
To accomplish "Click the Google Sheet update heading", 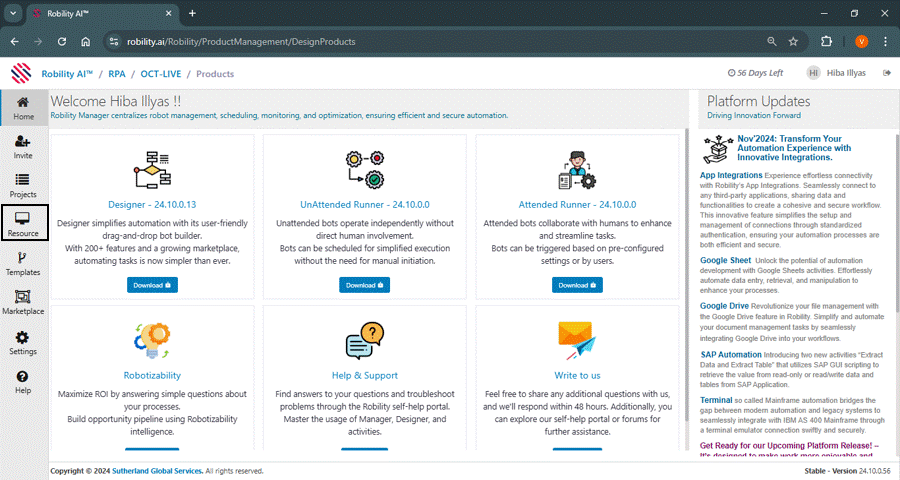I will pos(725,260).
